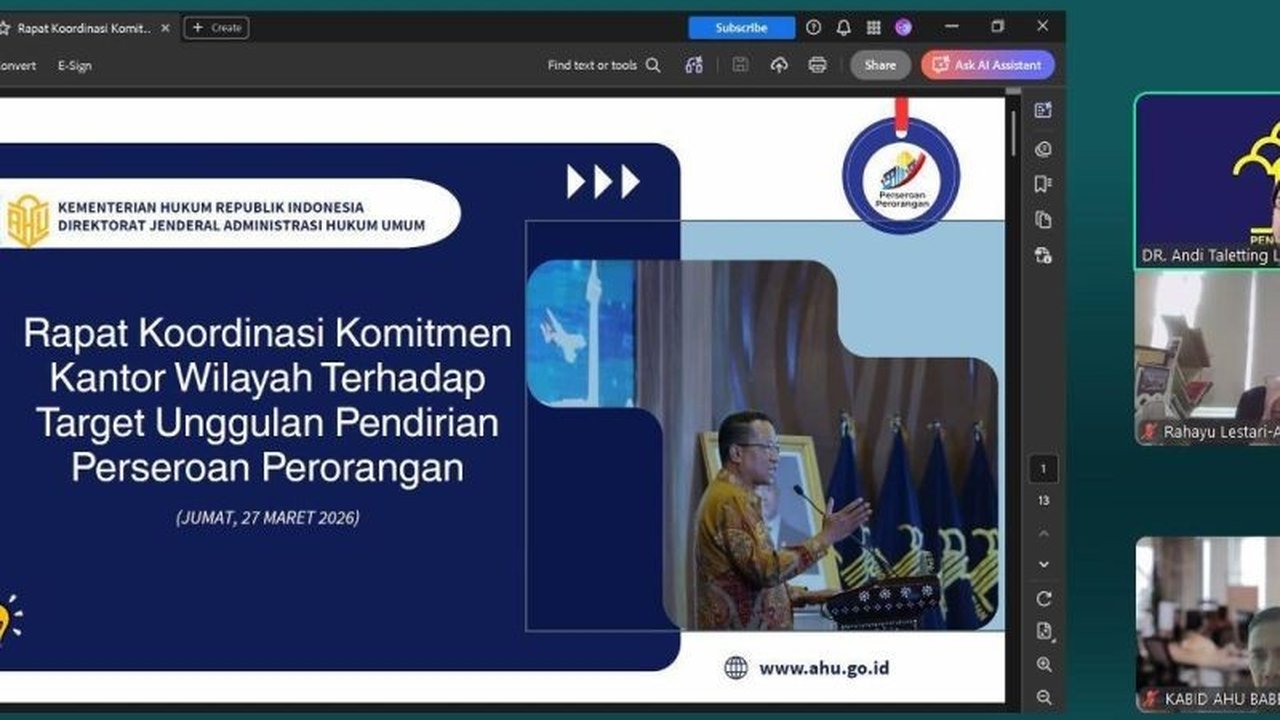This screenshot has height=720, width=1280.
Task: Click the blue Subscribe button
Action: [x=741, y=28]
